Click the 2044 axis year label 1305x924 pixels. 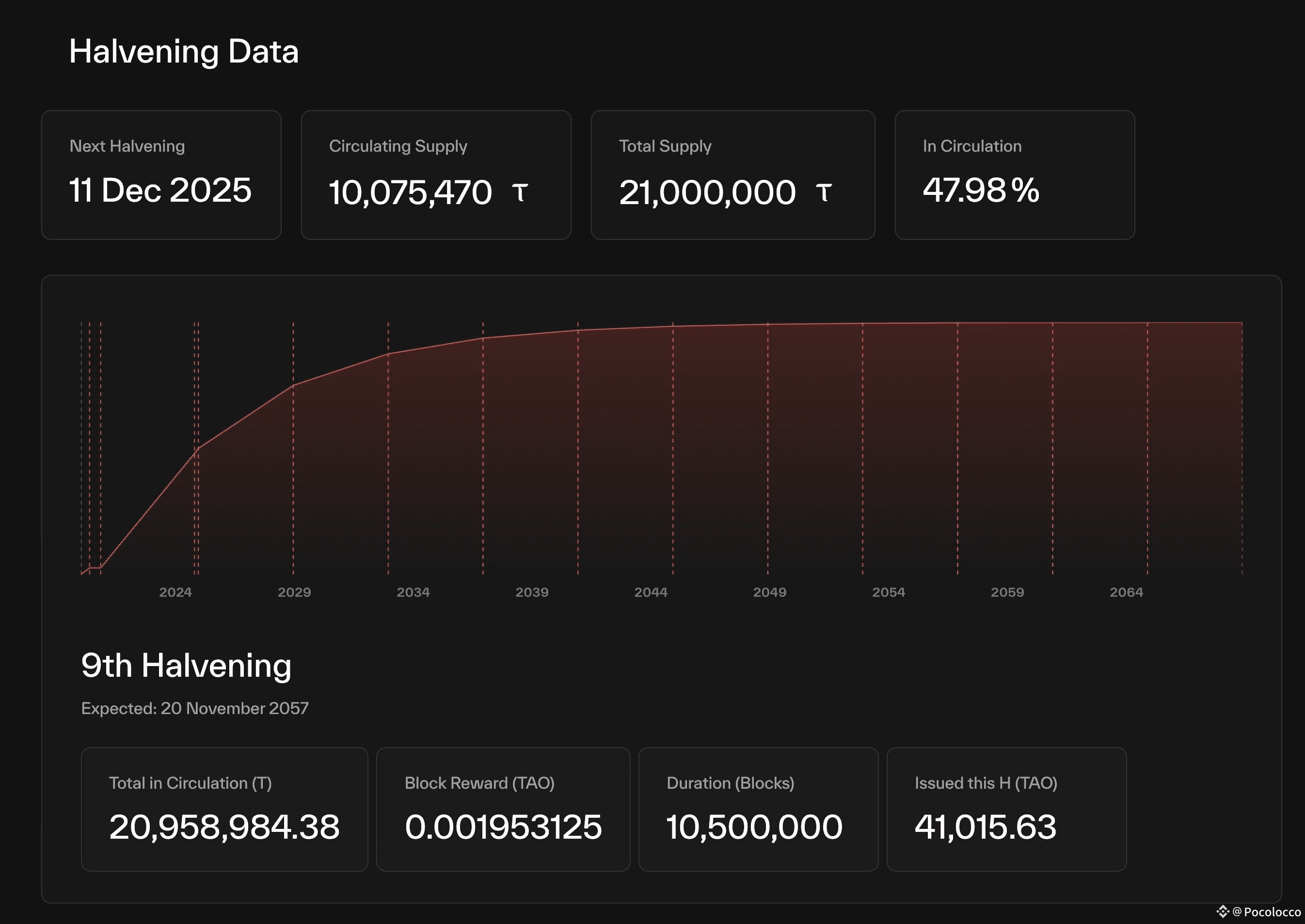tap(651, 592)
